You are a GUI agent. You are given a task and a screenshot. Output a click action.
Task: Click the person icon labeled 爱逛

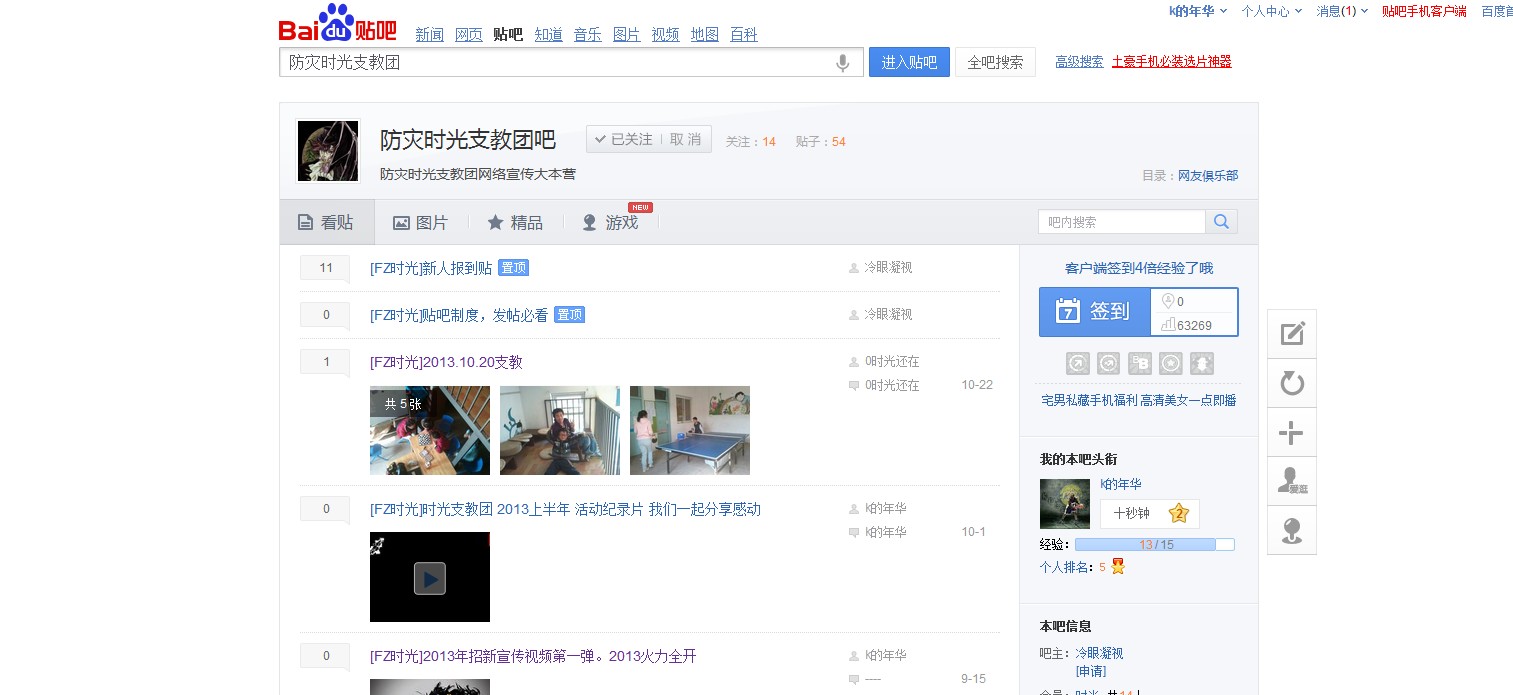coord(1292,481)
